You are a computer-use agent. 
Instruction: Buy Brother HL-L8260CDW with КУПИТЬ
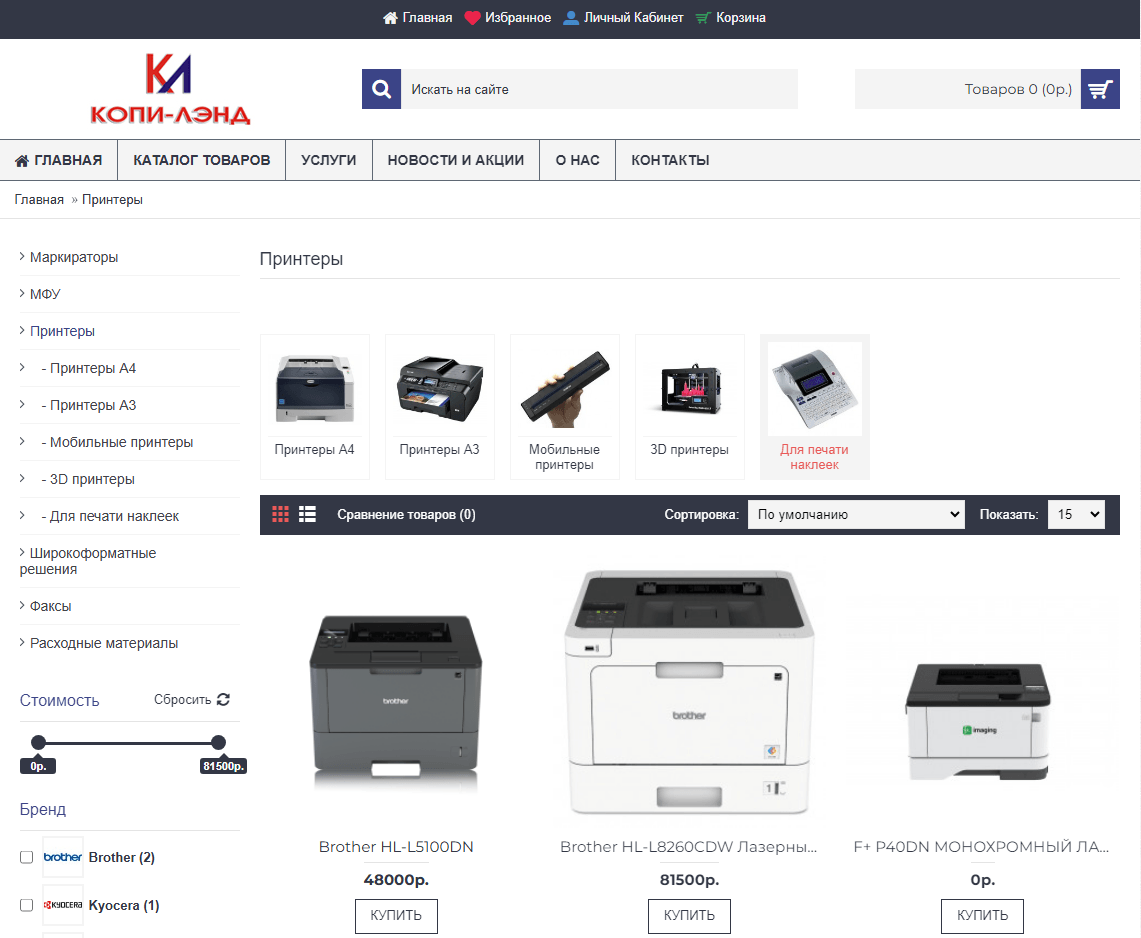point(689,915)
